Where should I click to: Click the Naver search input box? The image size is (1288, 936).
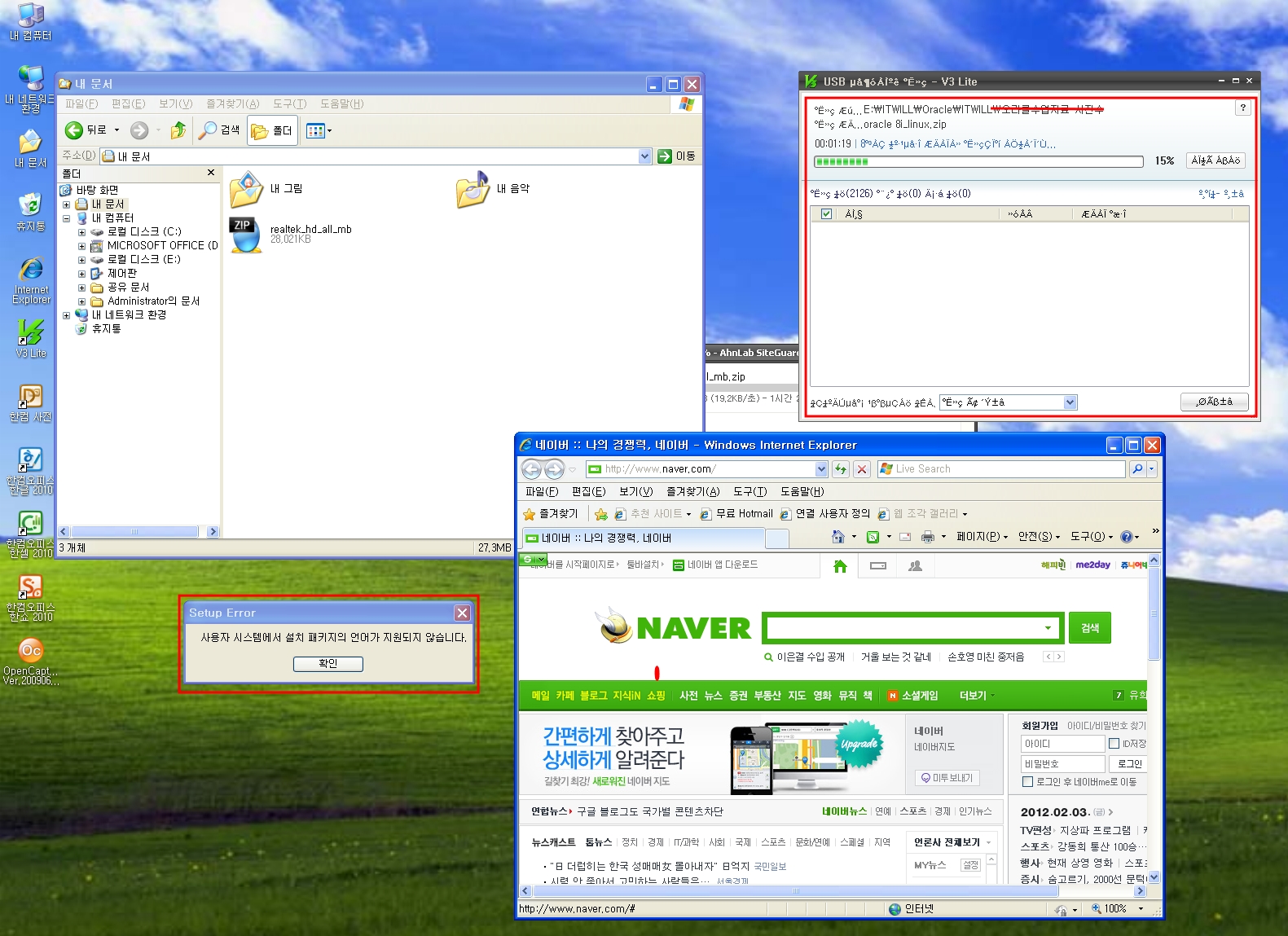(x=904, y=628)
